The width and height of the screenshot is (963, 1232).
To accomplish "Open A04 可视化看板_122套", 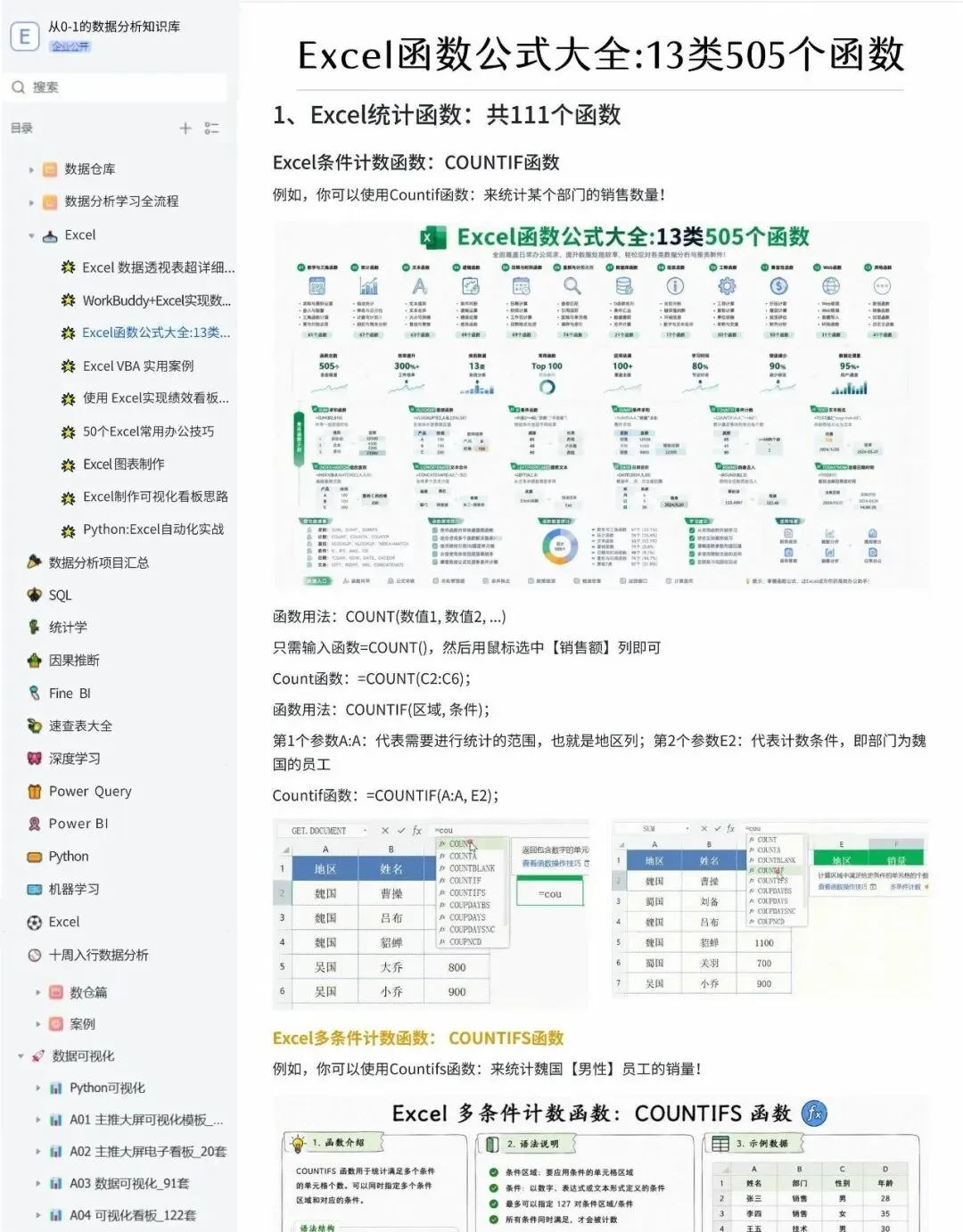I will click(x=133, y=1215).
